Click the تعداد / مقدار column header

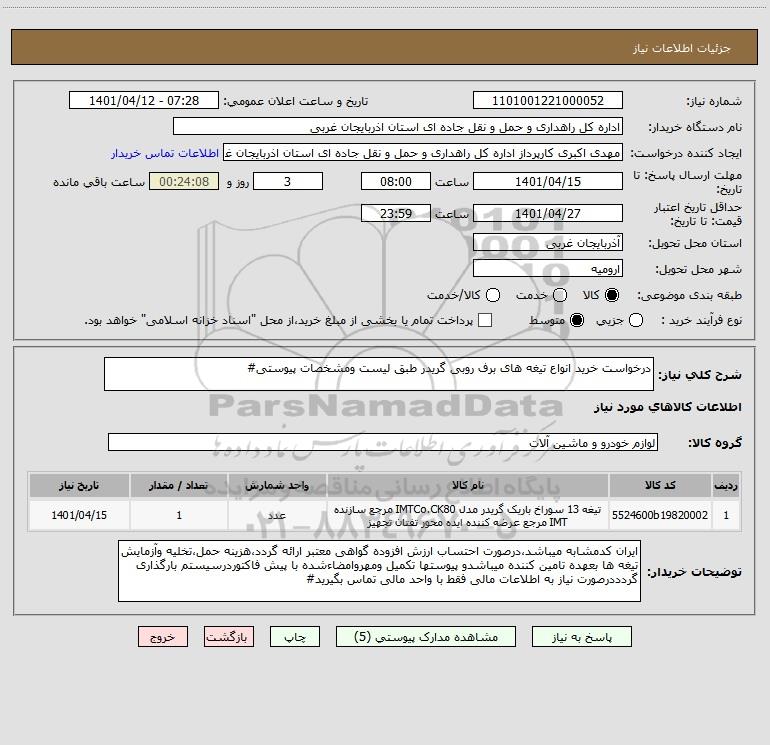coord(179,485)
